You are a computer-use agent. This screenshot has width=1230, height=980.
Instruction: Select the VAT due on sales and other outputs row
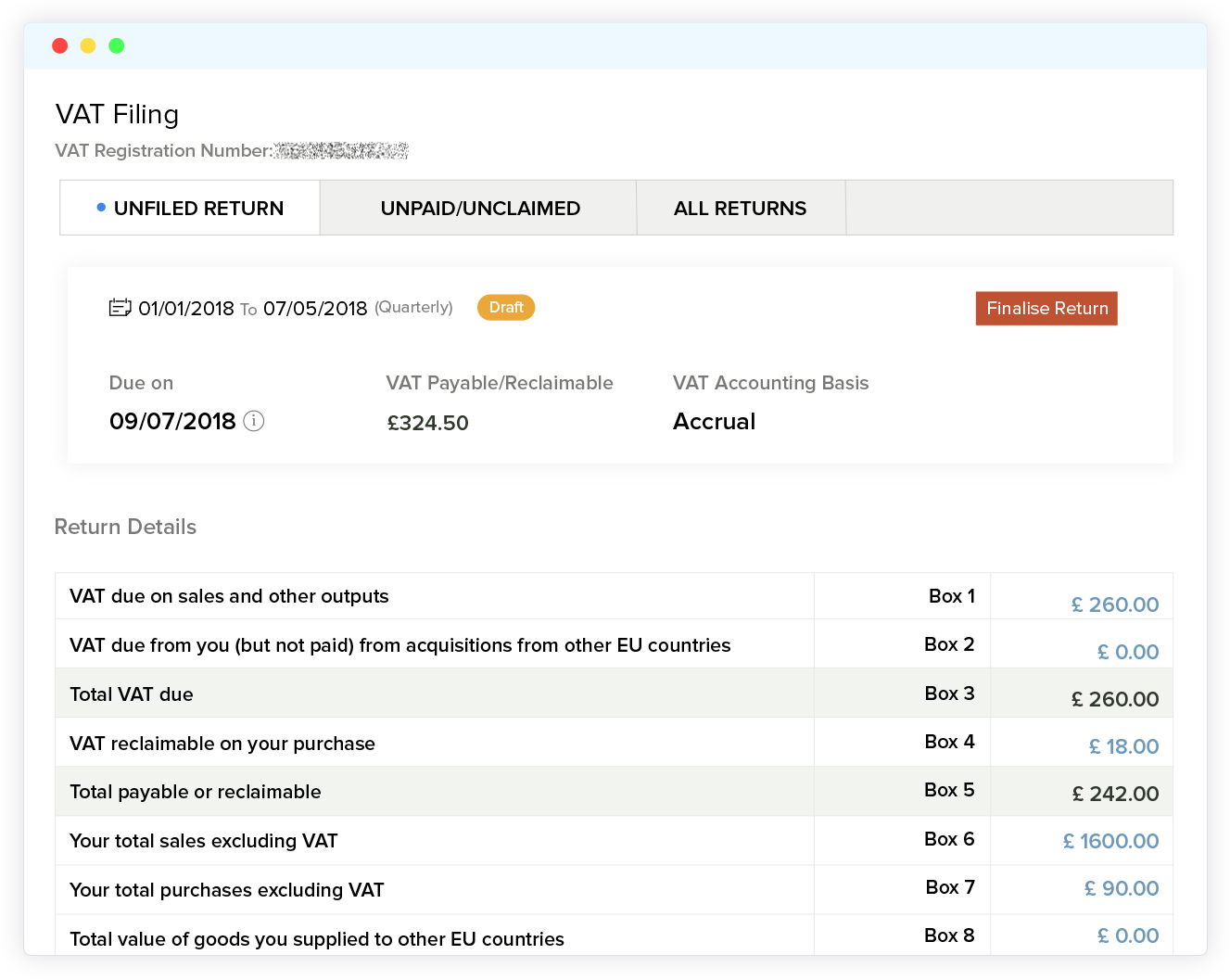[x=614, y=596]
